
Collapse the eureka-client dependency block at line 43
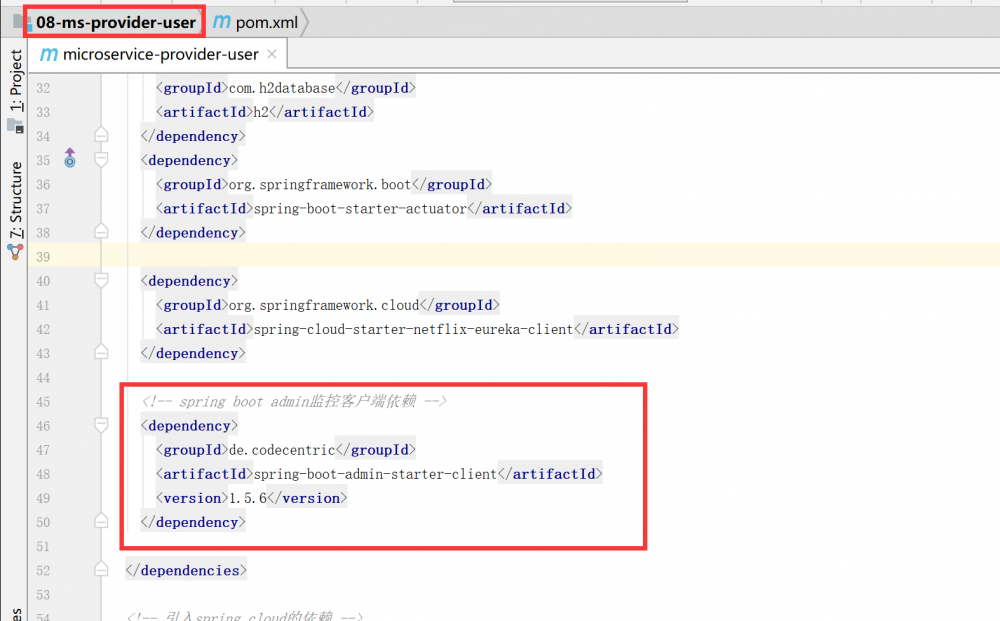[100, 351]
